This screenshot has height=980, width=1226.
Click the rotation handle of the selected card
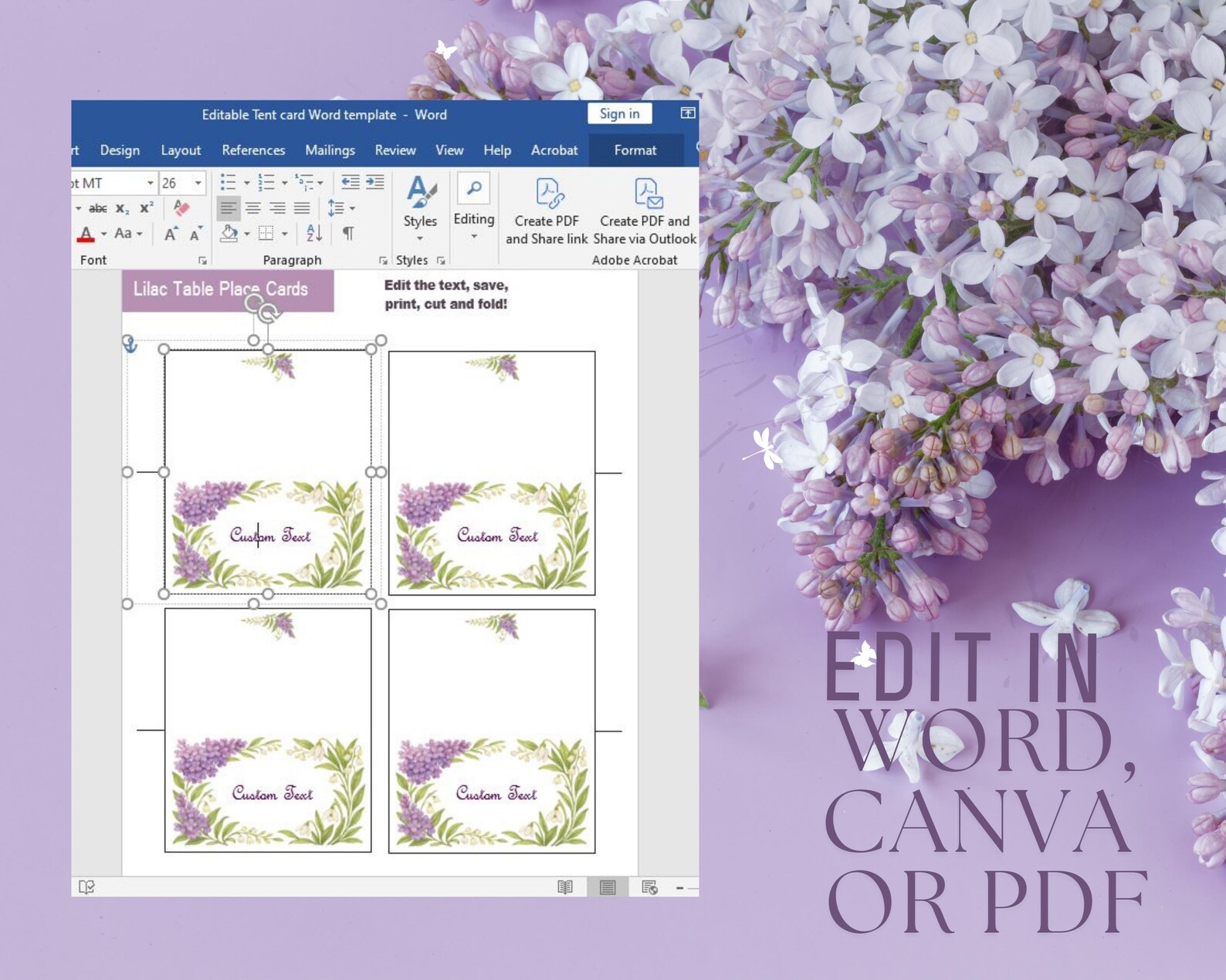[x=269, y=313]
